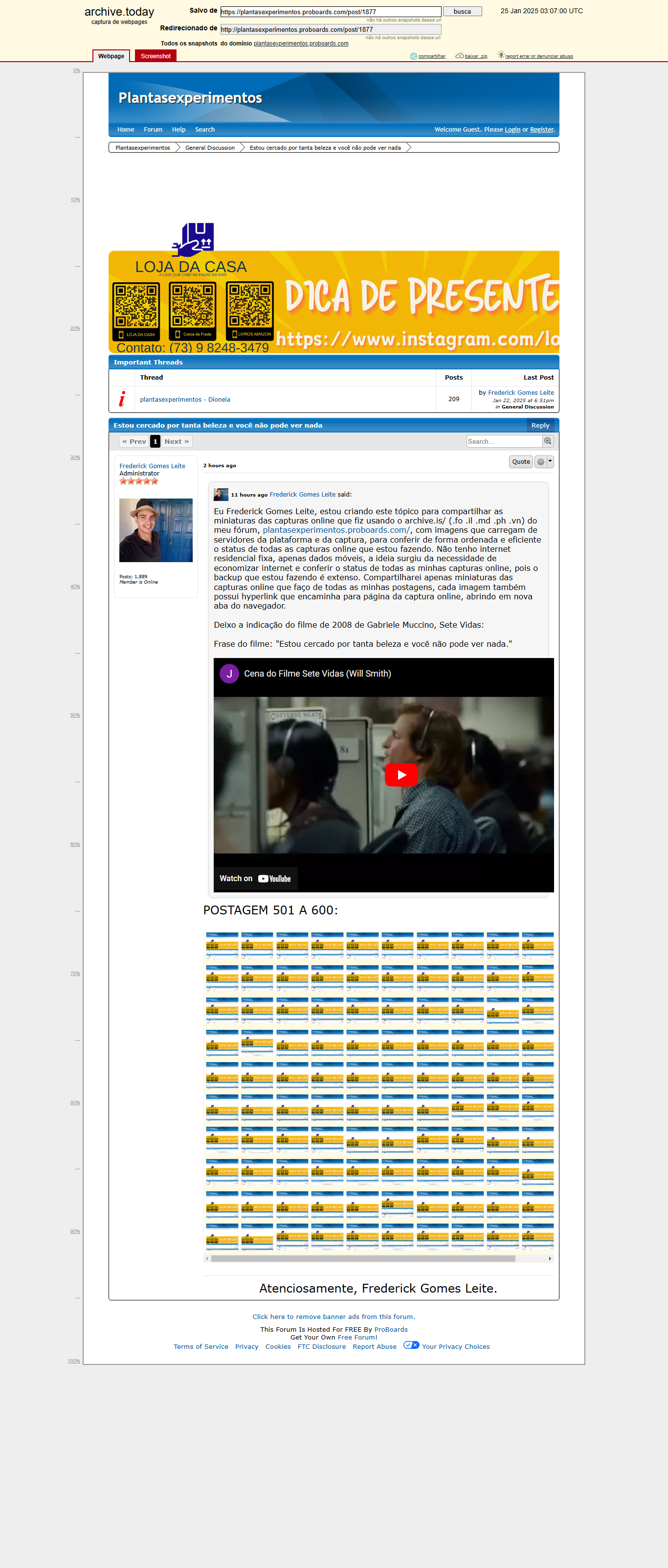Open the Forum menu item
The image size is (668, 1568).
click(x=153, y=130)
